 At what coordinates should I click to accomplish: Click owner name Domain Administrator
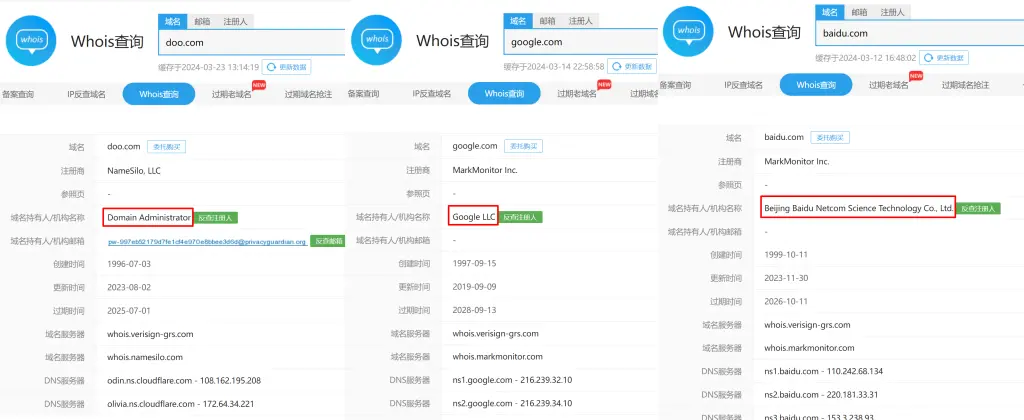pyautogui.click(x=149, y=217)
